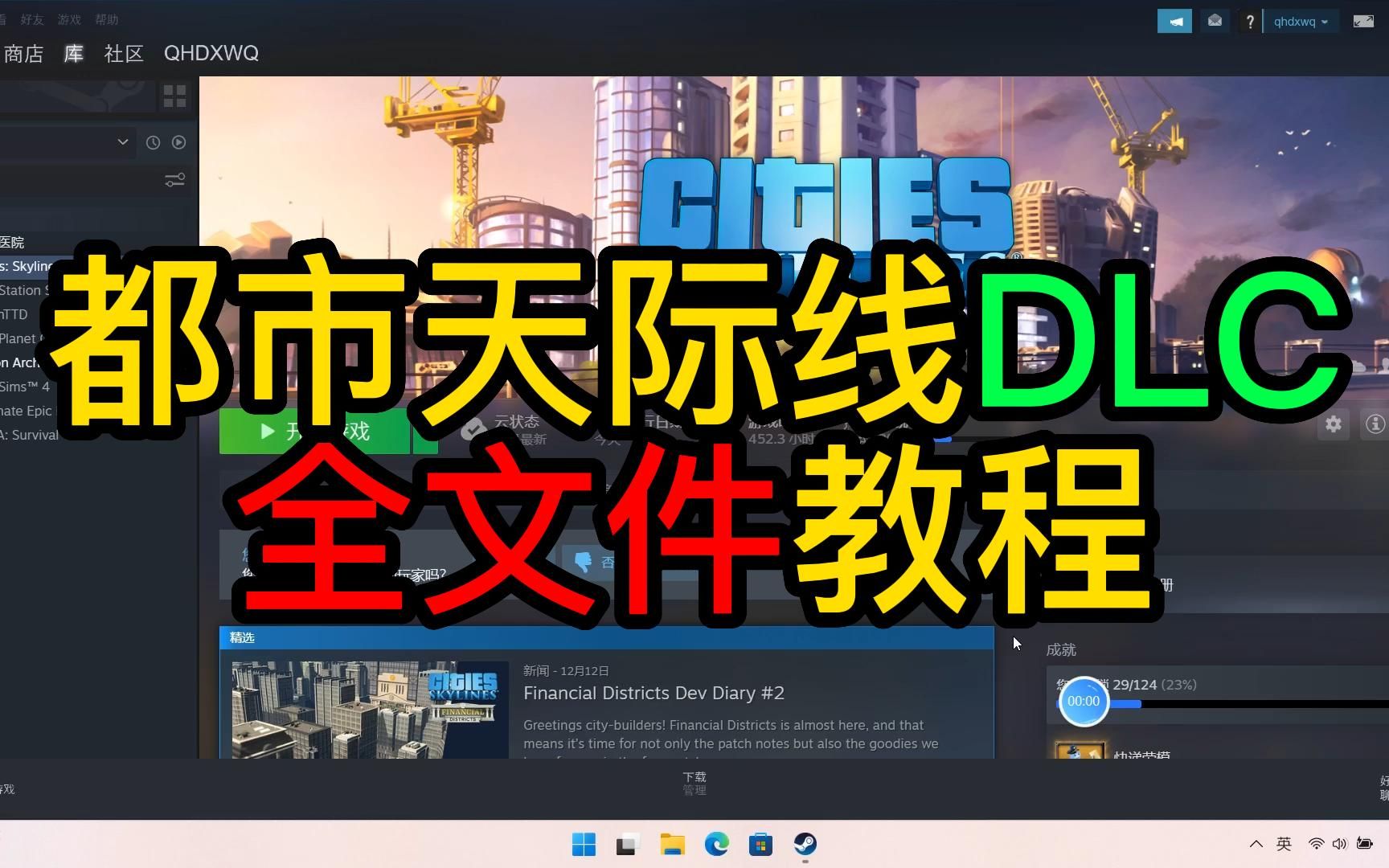Open Financial Districts Dev Diary #2 article

click(x=654, y=693)
